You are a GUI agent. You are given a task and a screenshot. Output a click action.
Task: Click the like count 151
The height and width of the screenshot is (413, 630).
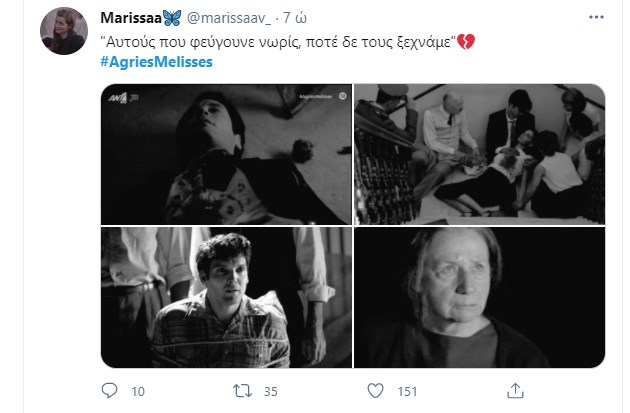click(x=407, y=391)
